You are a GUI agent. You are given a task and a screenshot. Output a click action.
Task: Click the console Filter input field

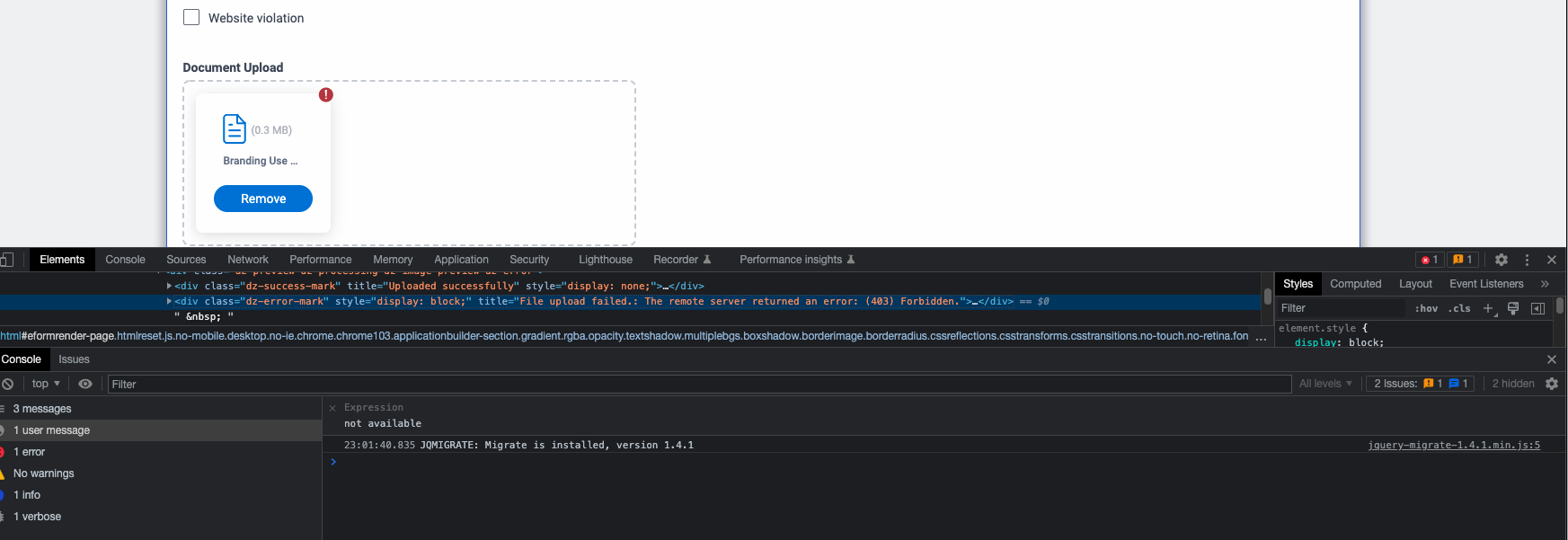tap(699, 384)
